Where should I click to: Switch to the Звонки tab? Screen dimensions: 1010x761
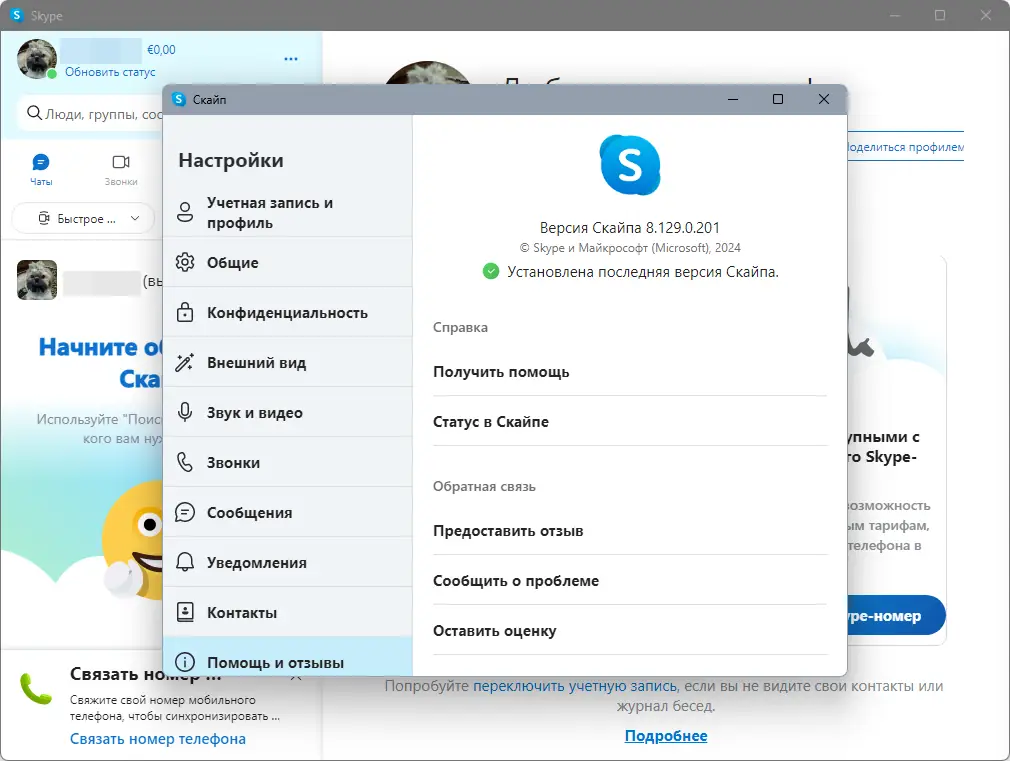(x=122, y=170)
